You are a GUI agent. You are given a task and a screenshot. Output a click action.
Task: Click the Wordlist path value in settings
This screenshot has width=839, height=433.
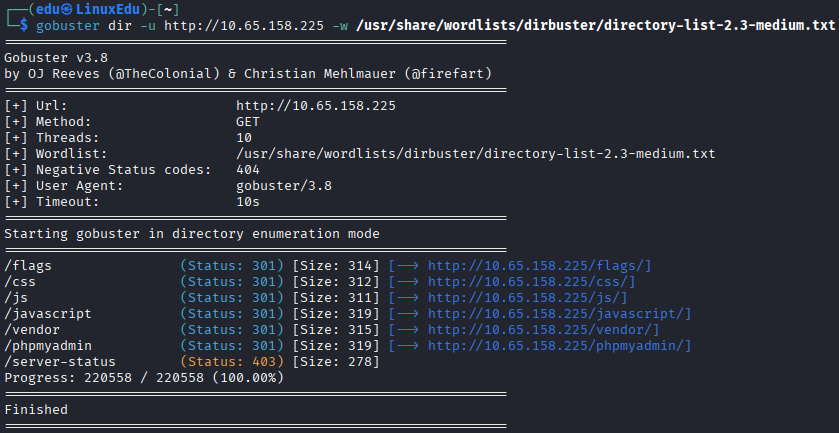tap(476, 154)
